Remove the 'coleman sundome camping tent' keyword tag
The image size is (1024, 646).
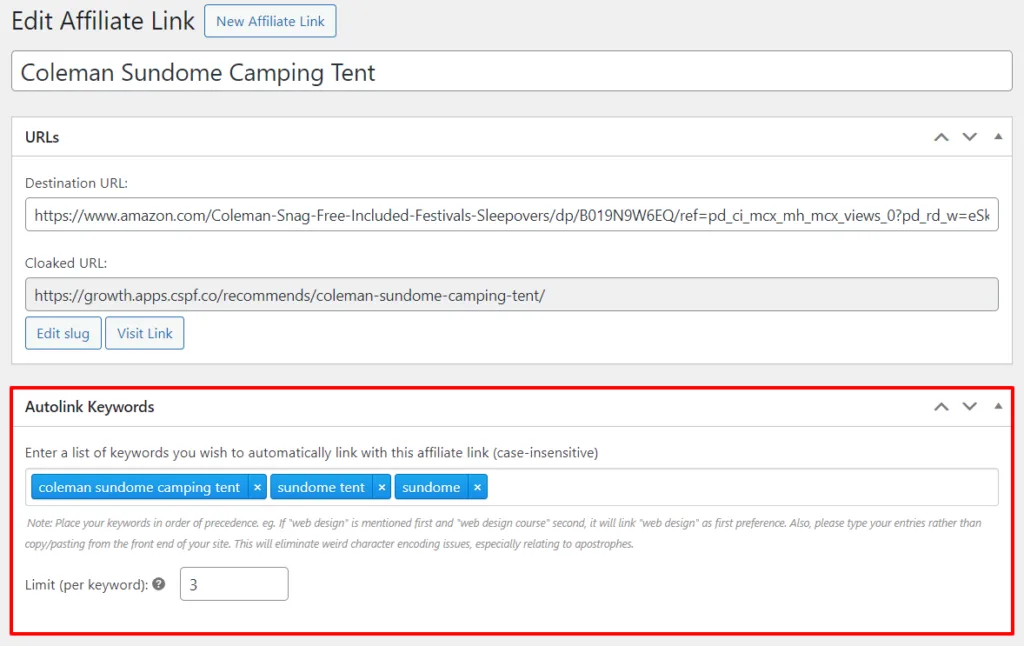[257, 487]
